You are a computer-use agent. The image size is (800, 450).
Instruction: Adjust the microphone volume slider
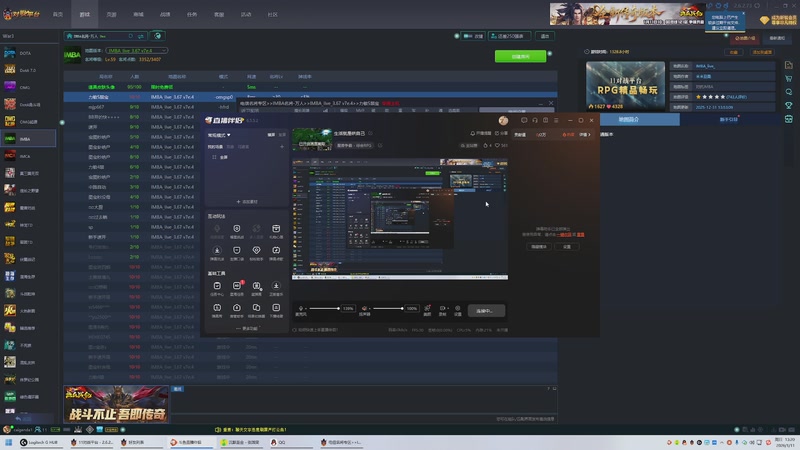point(324,308)
